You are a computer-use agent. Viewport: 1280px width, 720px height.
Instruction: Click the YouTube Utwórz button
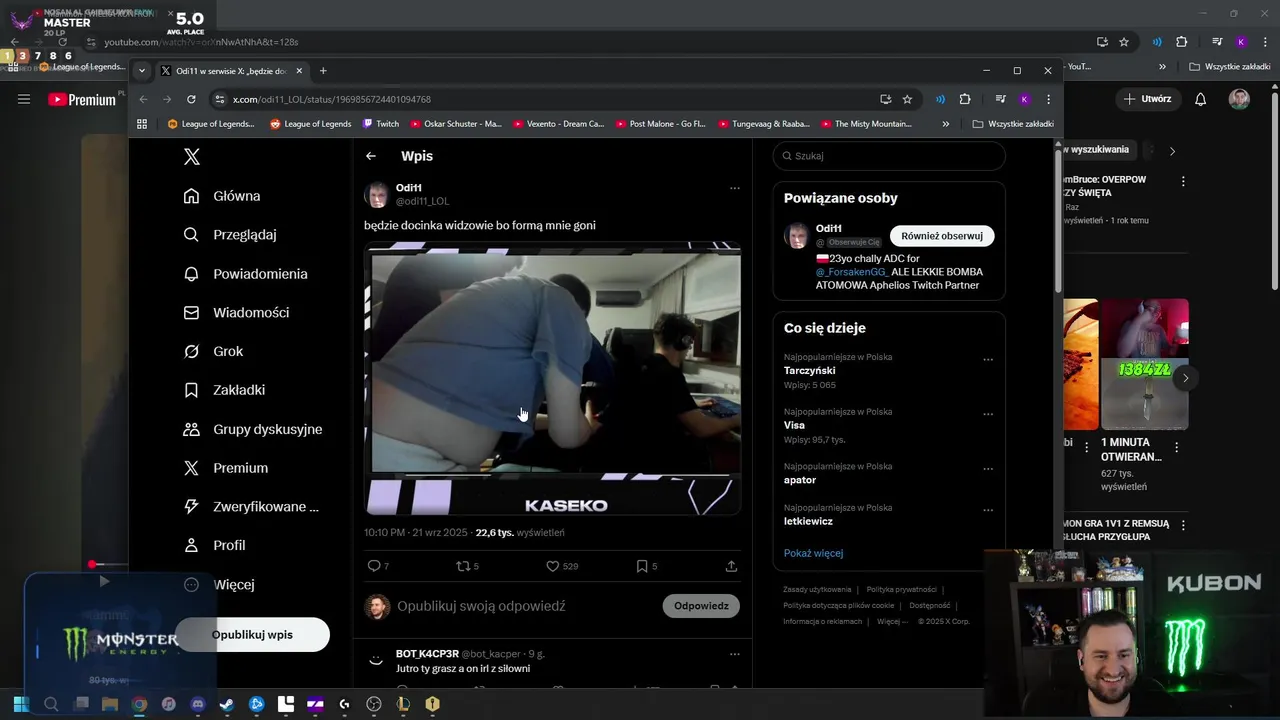[1148, 99]
